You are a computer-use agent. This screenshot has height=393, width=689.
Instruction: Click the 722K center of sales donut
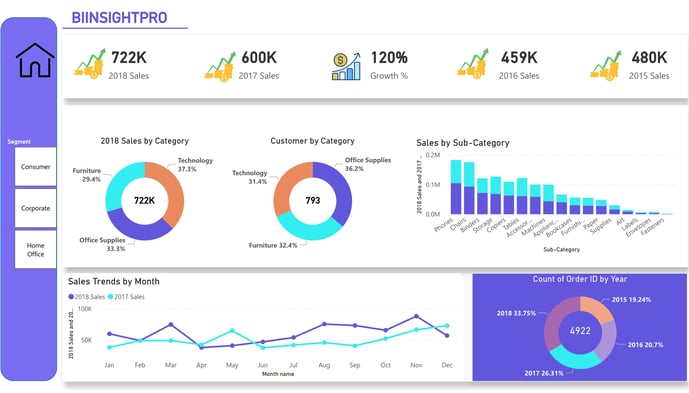[x=145, y=200]
